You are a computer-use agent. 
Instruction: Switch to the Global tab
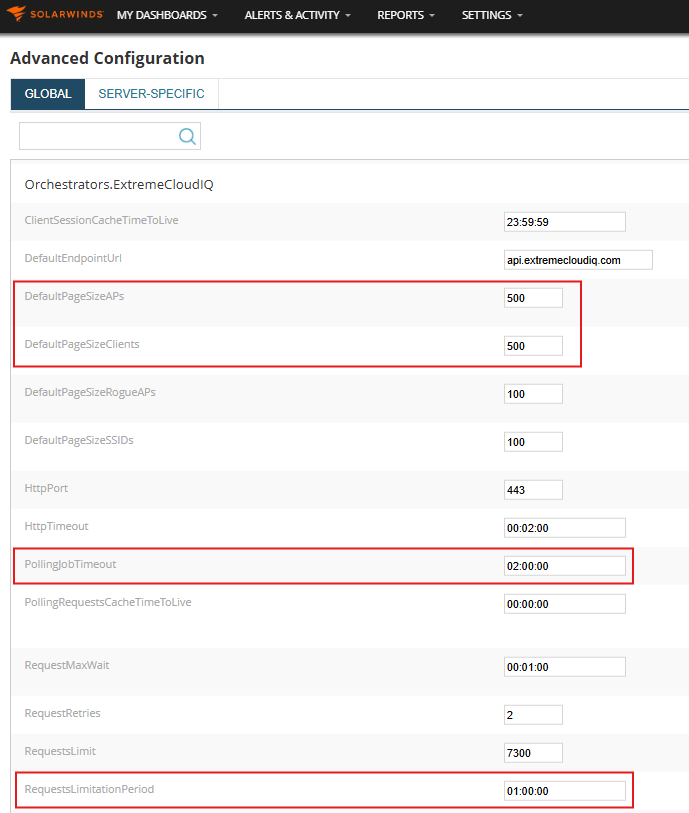click(x=48, y=94)
